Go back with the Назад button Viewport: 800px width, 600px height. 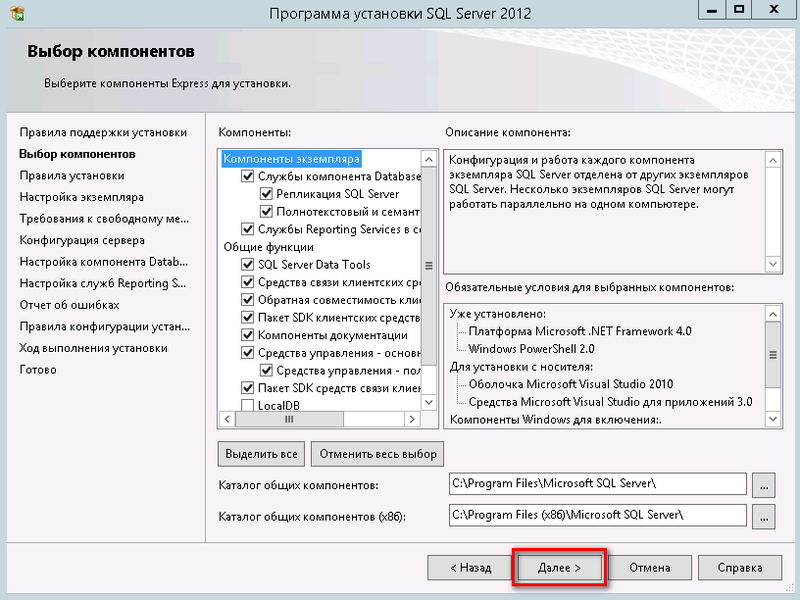470,568
